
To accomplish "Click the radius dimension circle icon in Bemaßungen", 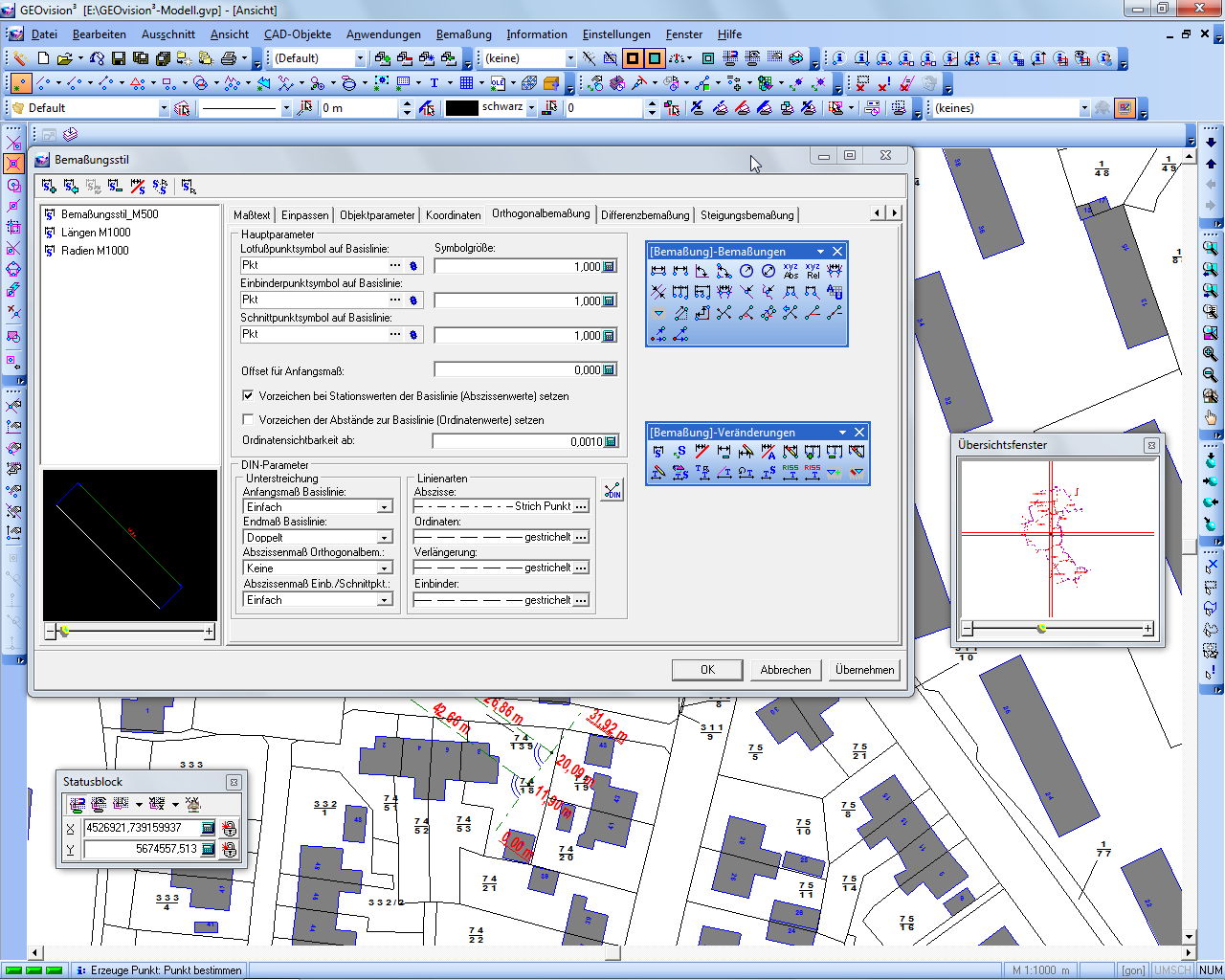I will tap(746, 271).
